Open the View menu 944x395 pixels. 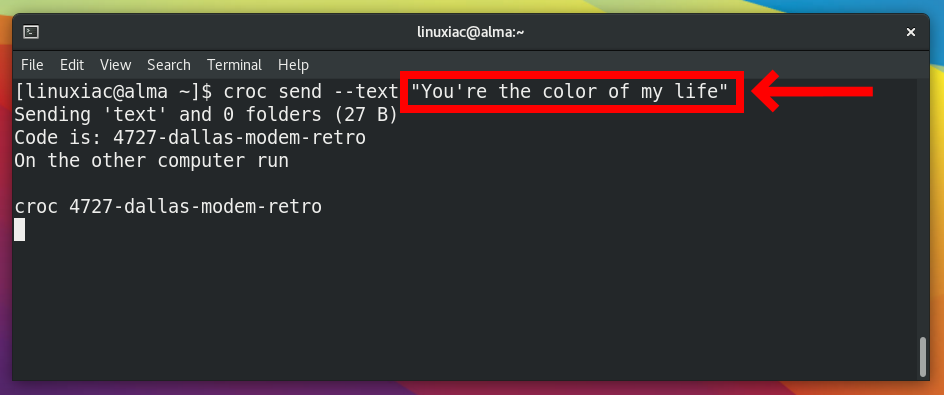tap(116, 64)
